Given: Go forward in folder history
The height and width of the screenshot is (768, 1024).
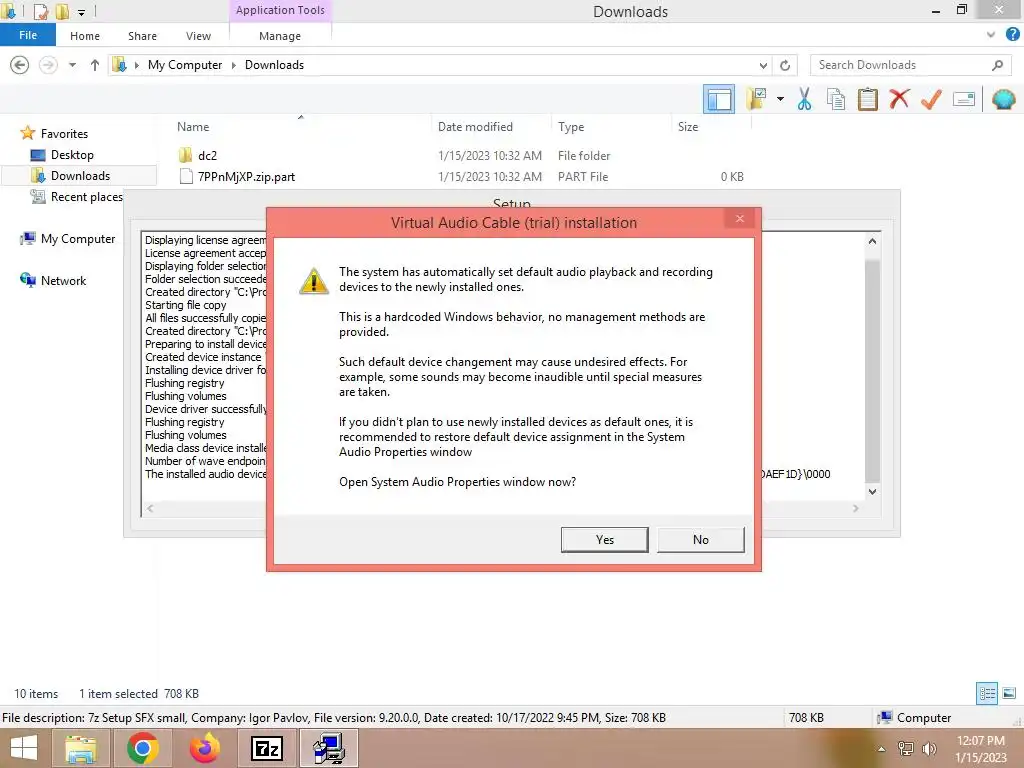Looking at the screenshot, I should click(48, 65).
